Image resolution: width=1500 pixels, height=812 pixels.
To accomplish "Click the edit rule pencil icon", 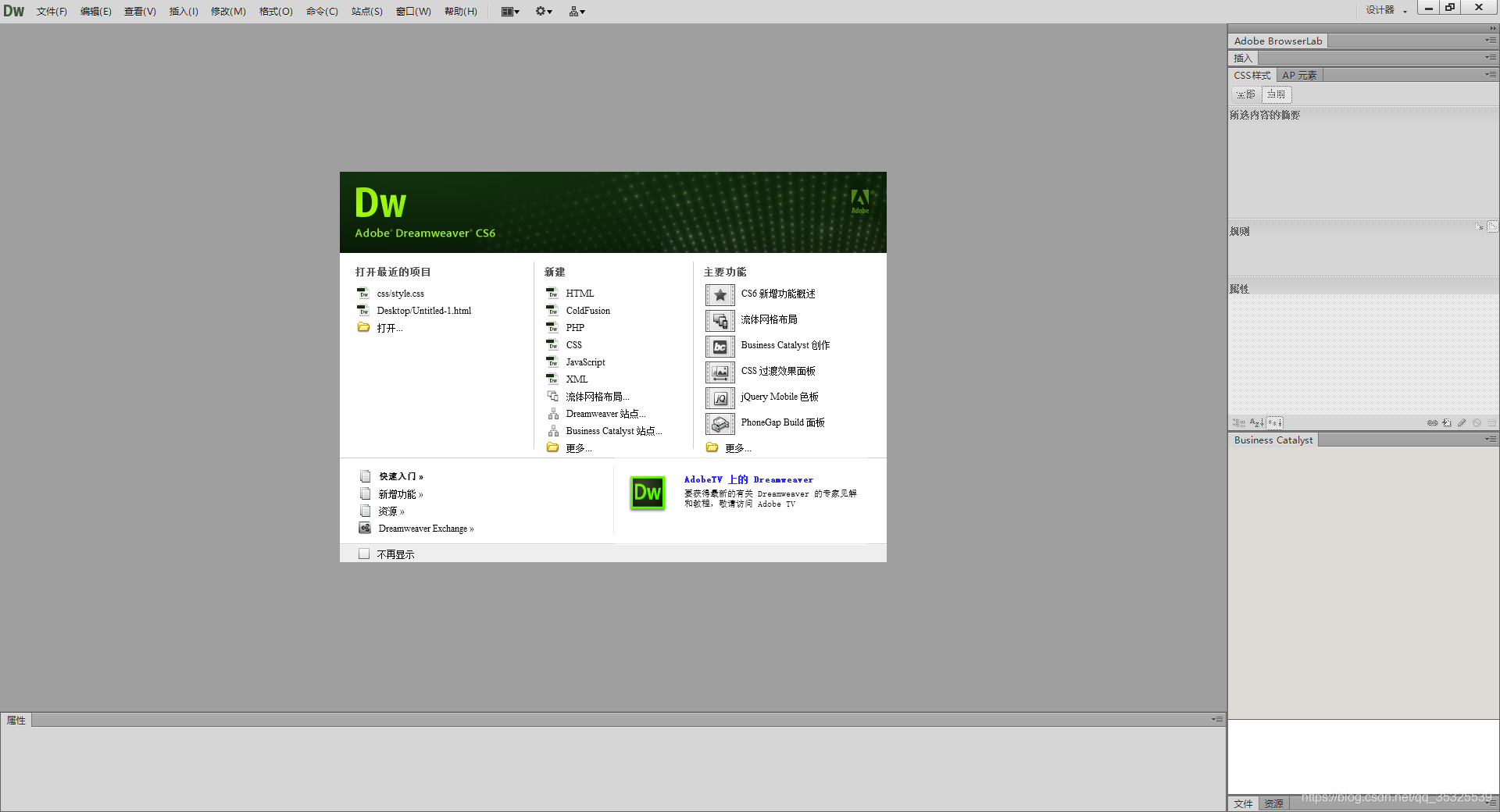I will click(x=1462, y=422).
